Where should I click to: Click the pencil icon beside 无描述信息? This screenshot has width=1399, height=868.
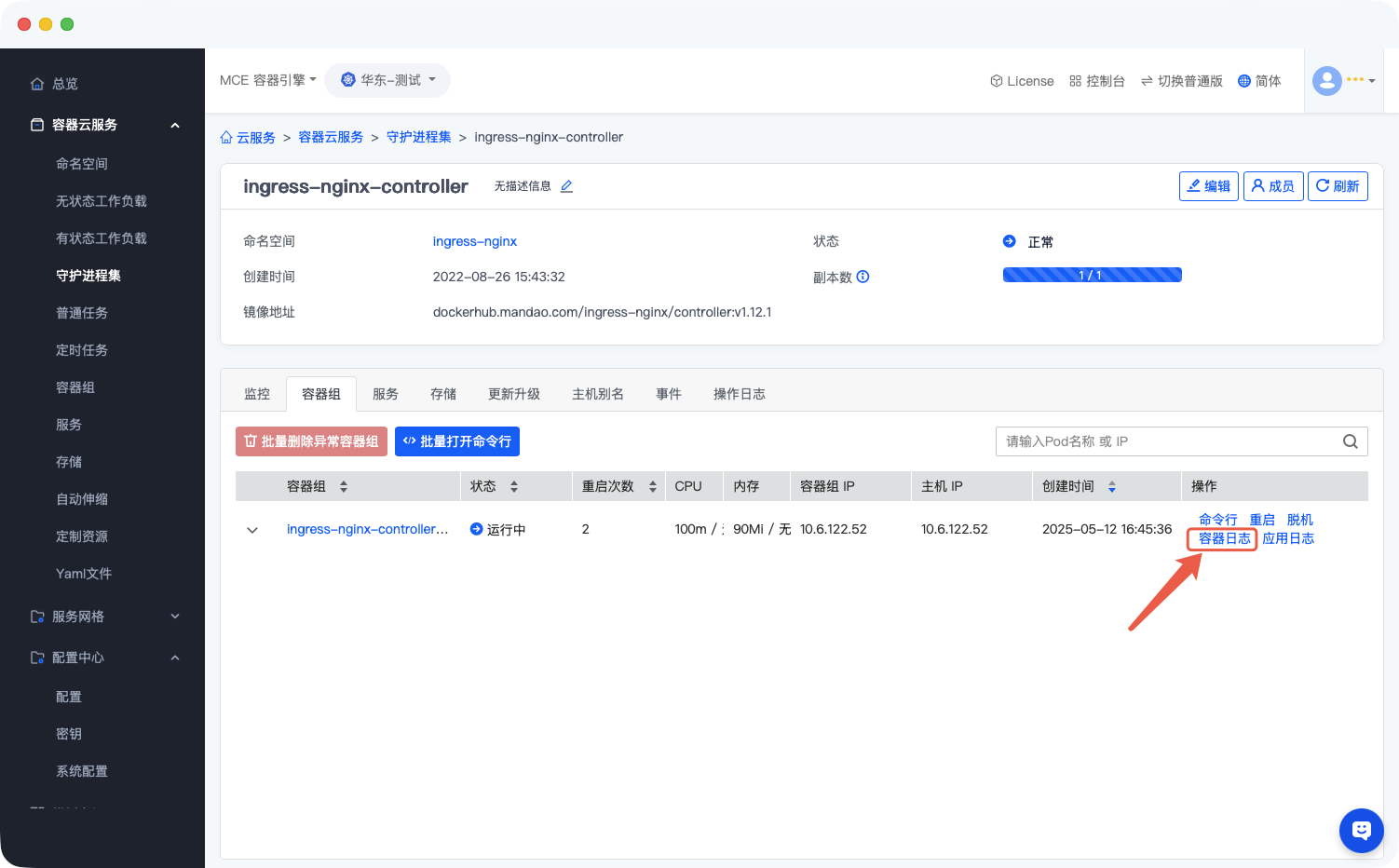(x=566, y=186)
